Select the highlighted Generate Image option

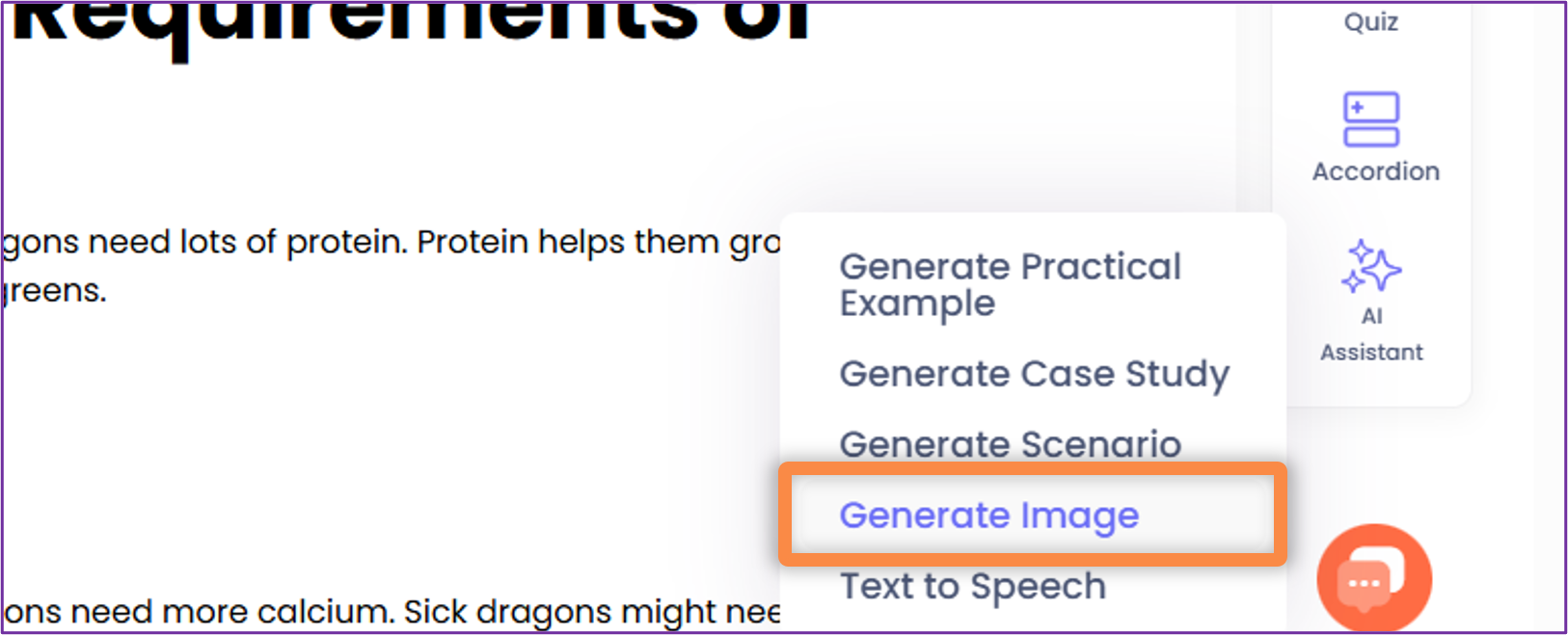pos(988,516)
